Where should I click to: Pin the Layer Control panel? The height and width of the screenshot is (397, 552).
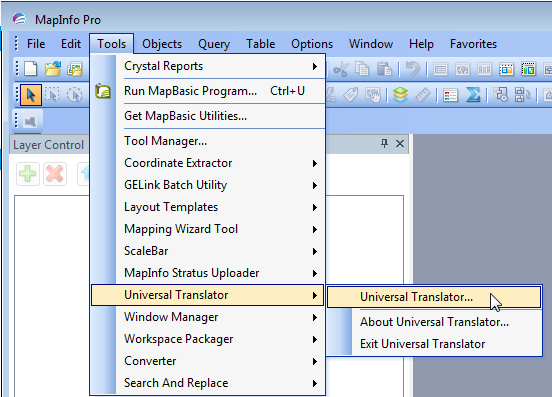tap(384, 143)
